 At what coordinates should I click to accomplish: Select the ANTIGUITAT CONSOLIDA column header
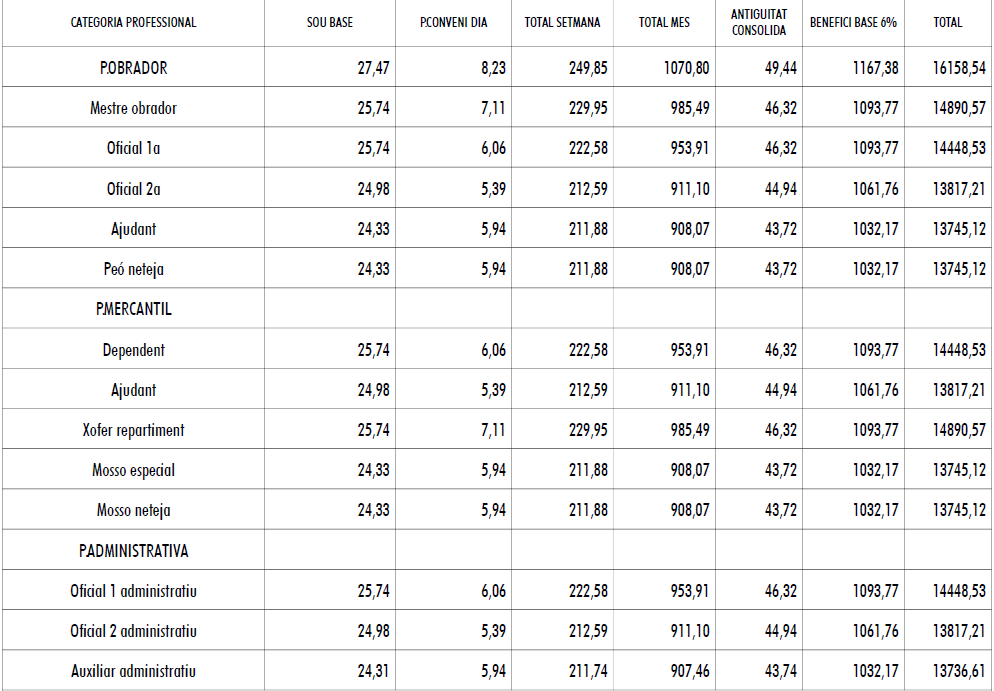tap(759, 22)
